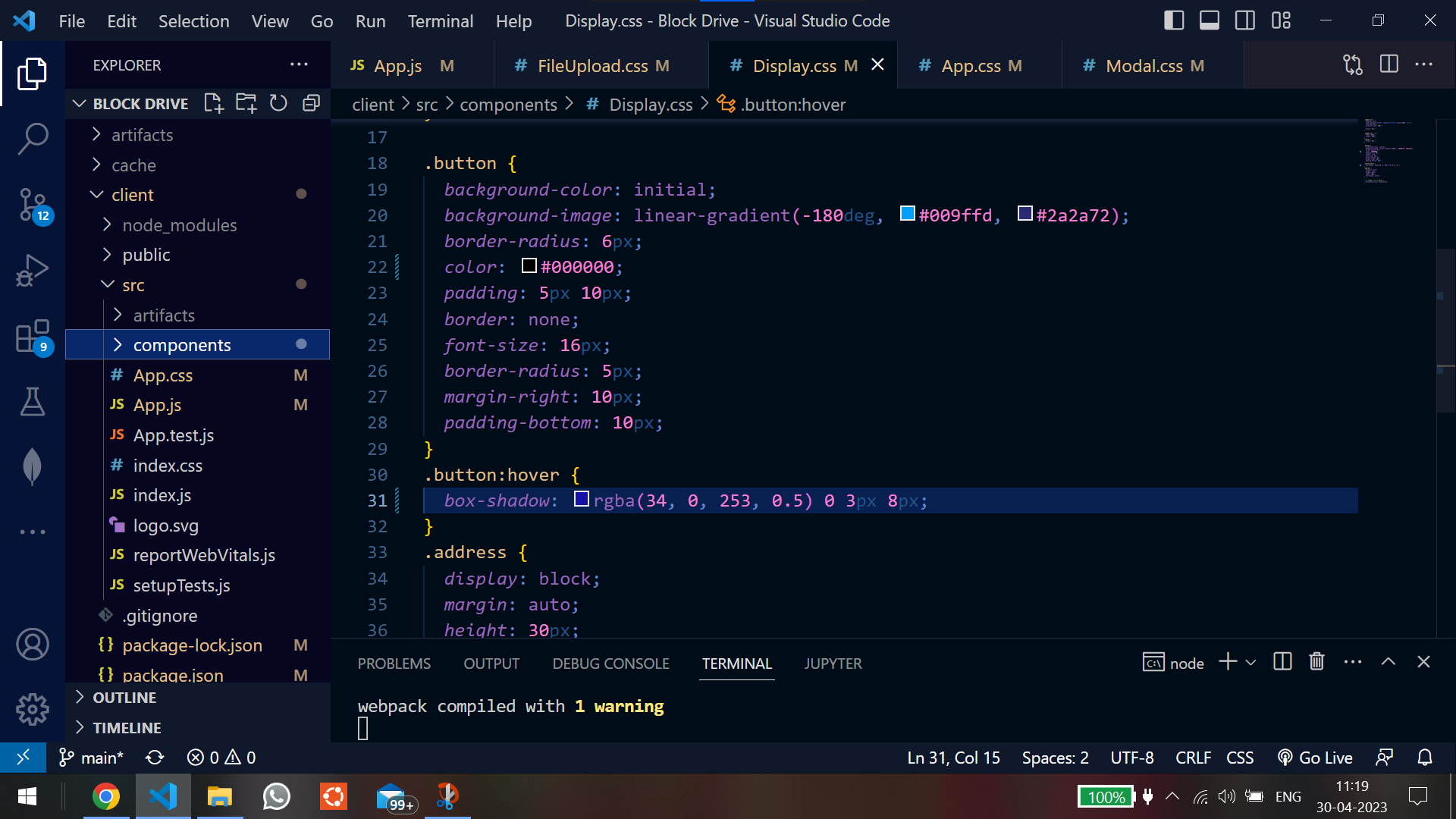Refresh the explorer file tree
The width and height of the screenshot is (1456, 819).
click(278, 103)
